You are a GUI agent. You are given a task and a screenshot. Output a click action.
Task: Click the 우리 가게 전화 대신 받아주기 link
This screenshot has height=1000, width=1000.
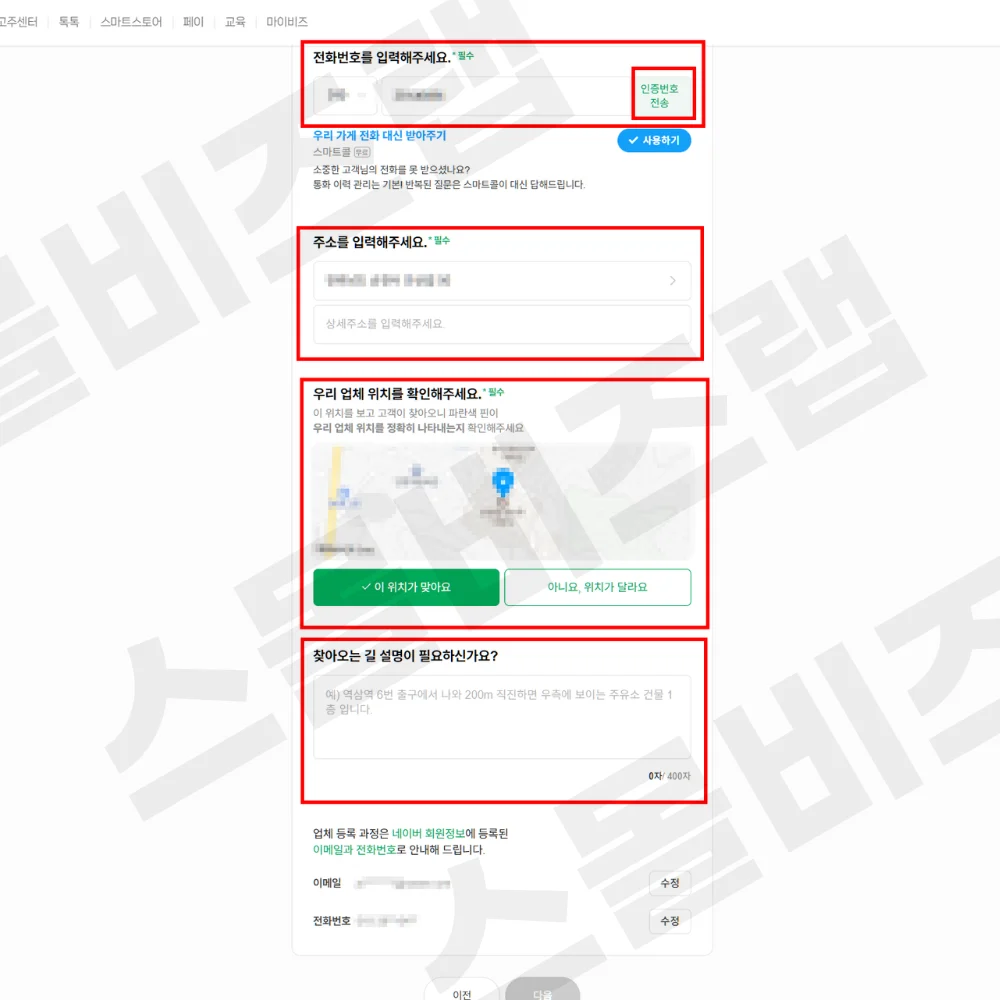click(x=379, y=135)
